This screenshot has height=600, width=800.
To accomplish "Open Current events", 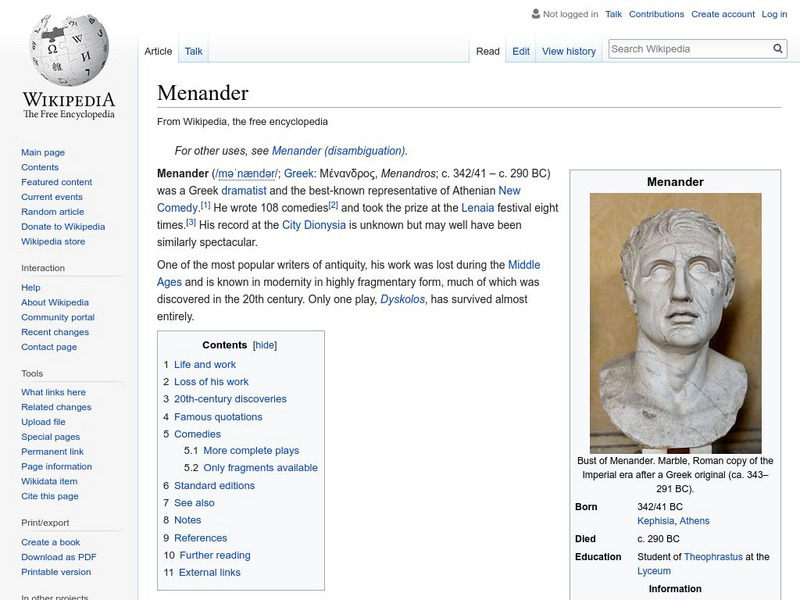I will [x=52, y=197].
